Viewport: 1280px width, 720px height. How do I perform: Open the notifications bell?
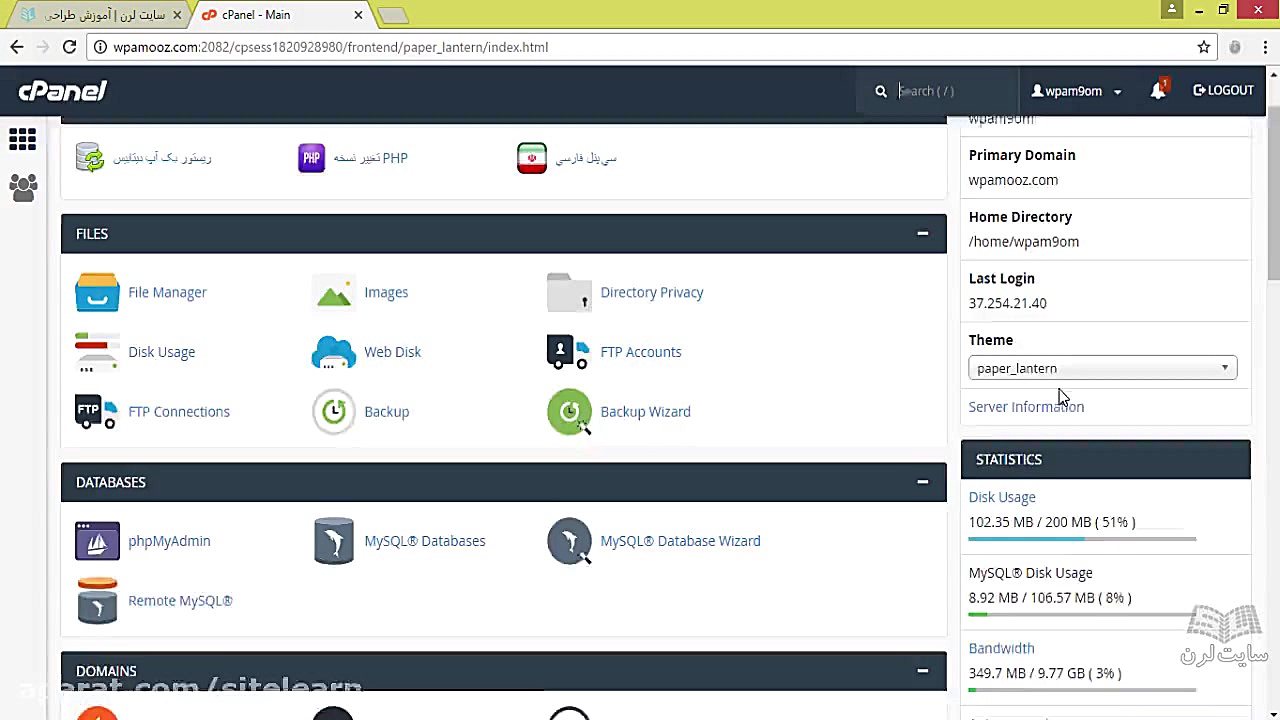click(x=1158, y=90)
